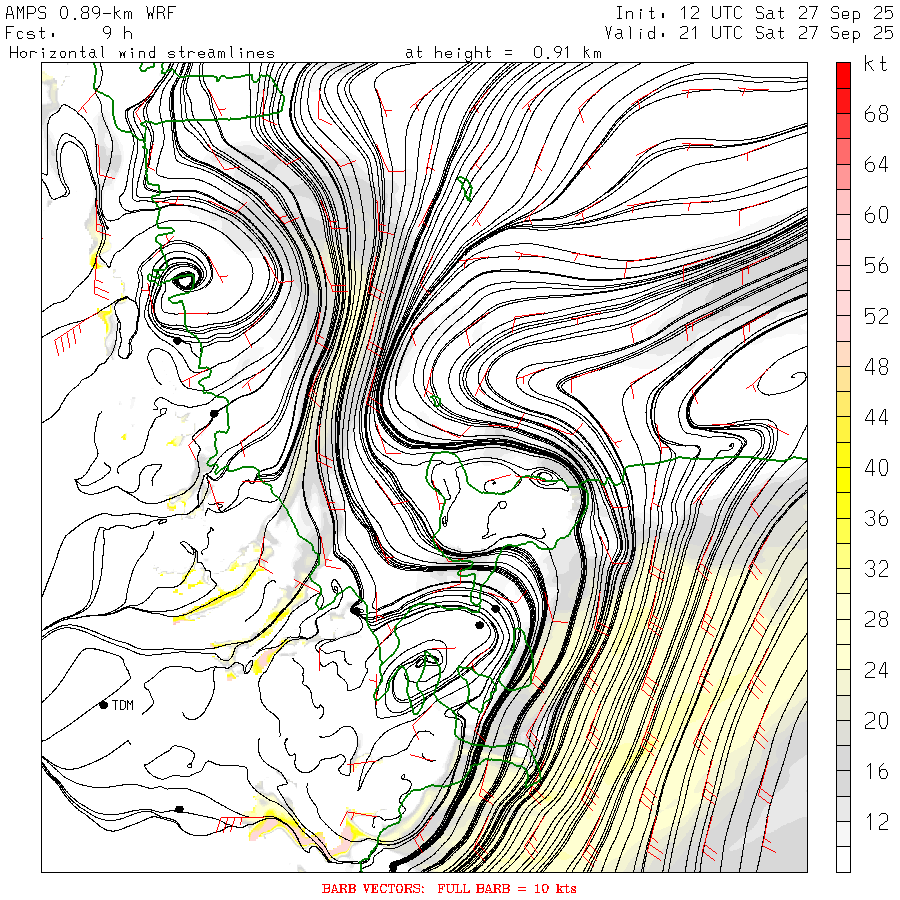Screen dimensions: 900x900
Task: Click the 28 colorbar value label
Action: 876,620
